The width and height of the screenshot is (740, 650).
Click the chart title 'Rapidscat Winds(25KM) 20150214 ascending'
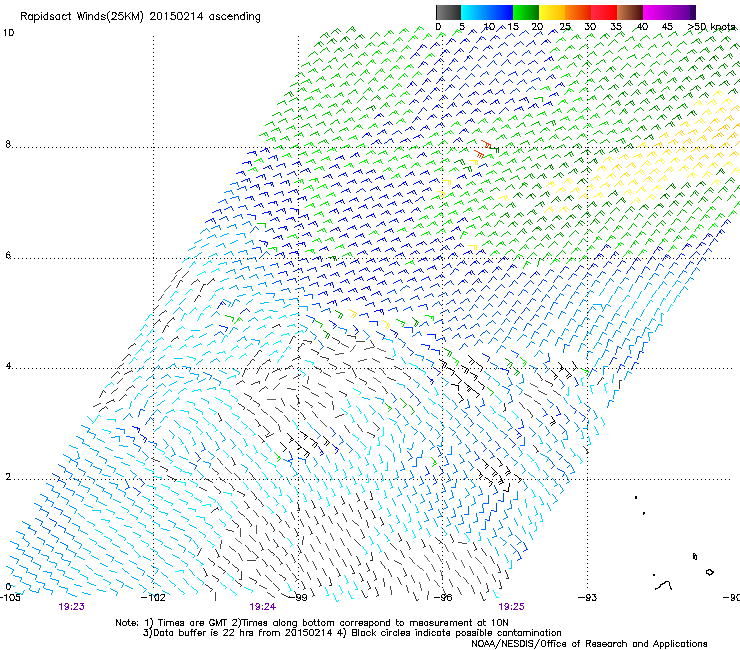(x=140, y=17)
